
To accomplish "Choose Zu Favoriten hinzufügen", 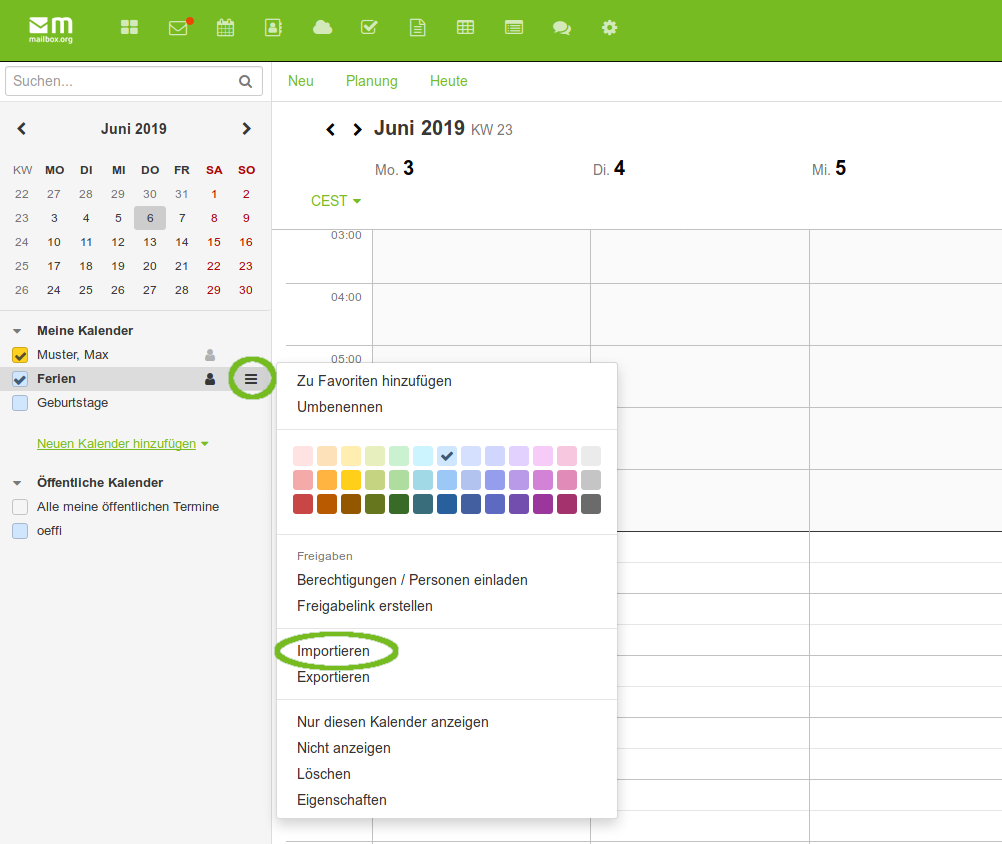I will click(374, 381).
